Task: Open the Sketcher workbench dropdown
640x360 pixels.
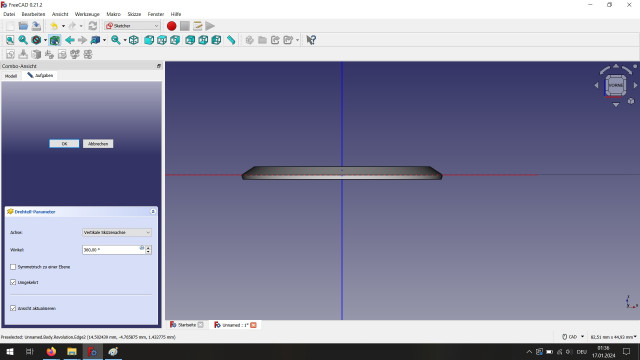Action: pyautogui.click(x=132, y=26)
